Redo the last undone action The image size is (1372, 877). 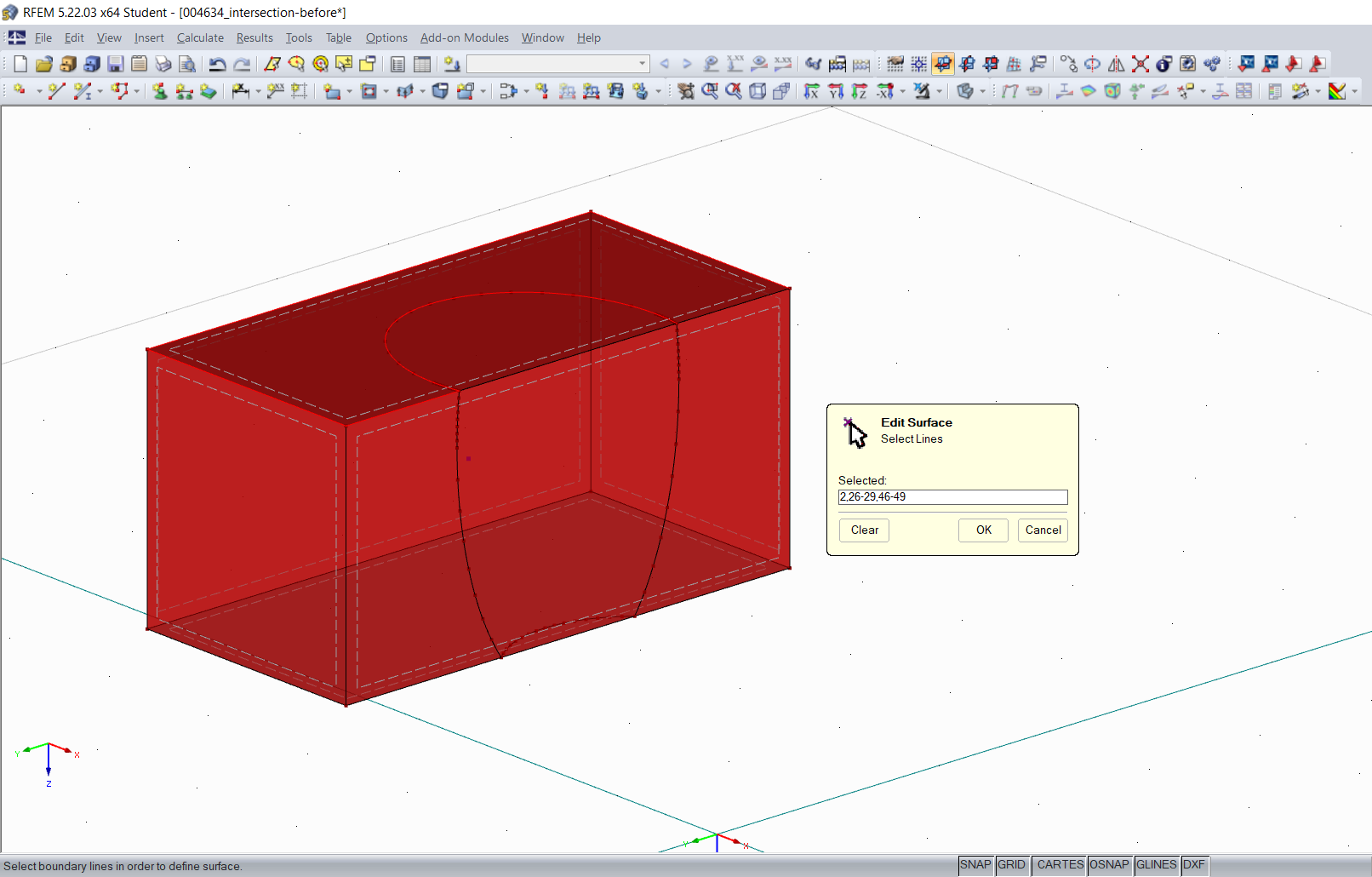point(242,64)
